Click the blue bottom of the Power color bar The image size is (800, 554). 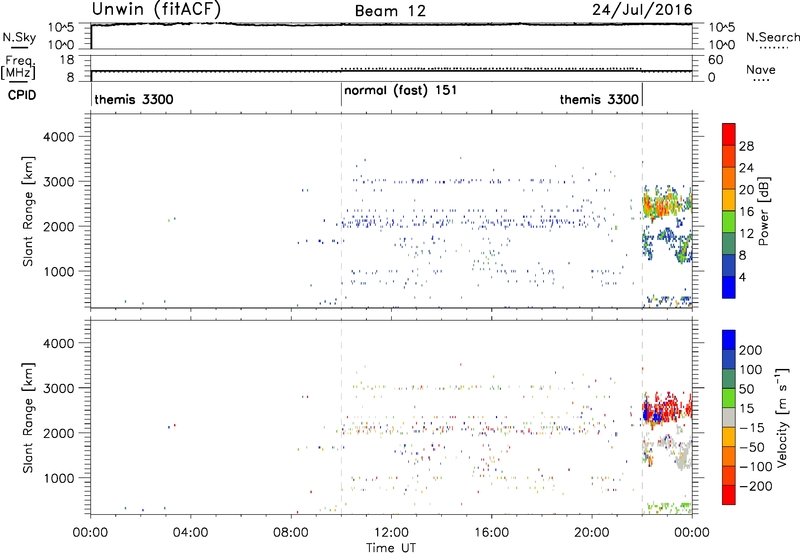pyautogui.click(x=729, y=287)
